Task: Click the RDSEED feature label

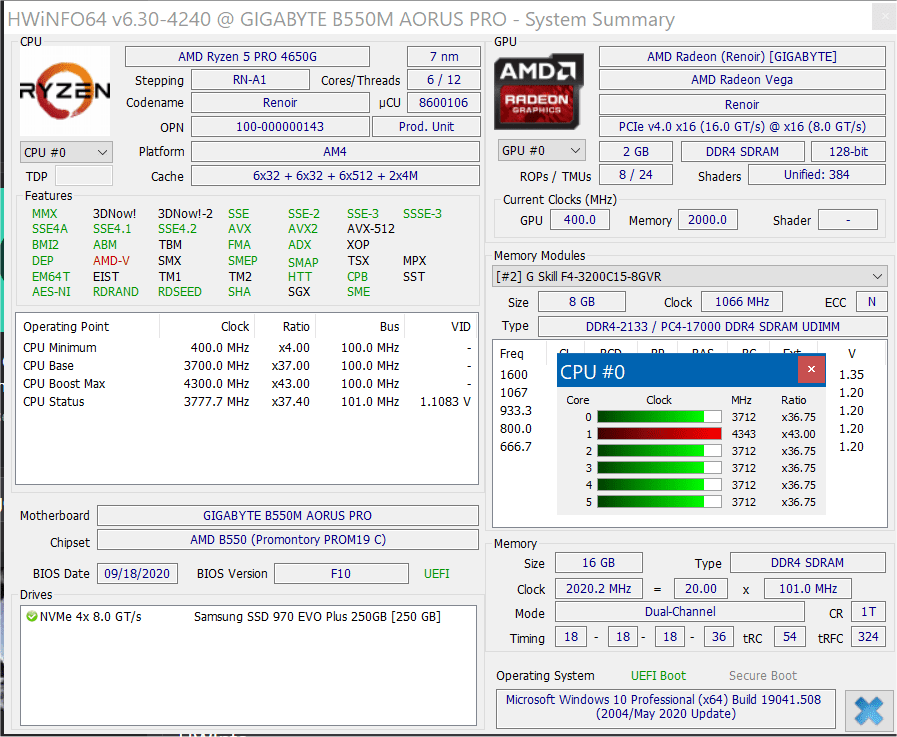Action: point(180,292)
